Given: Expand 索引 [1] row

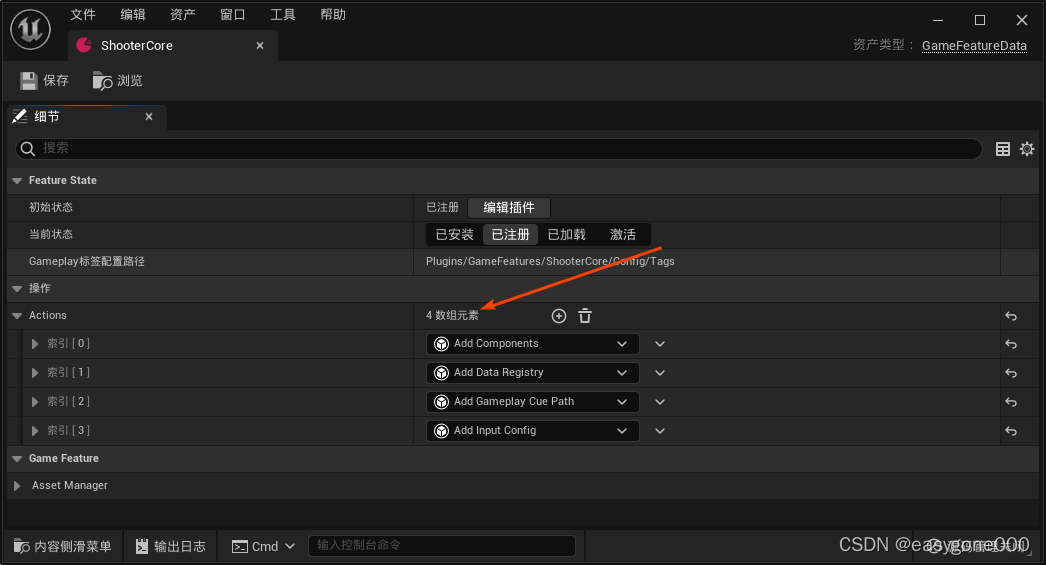Looking at the screenshot, I should pyautogui.click(x=35, y=373).
